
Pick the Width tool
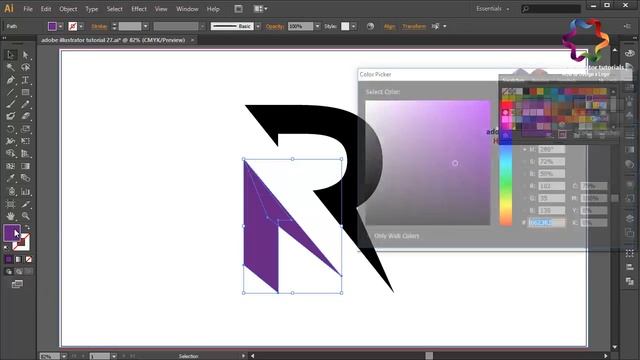11,141
